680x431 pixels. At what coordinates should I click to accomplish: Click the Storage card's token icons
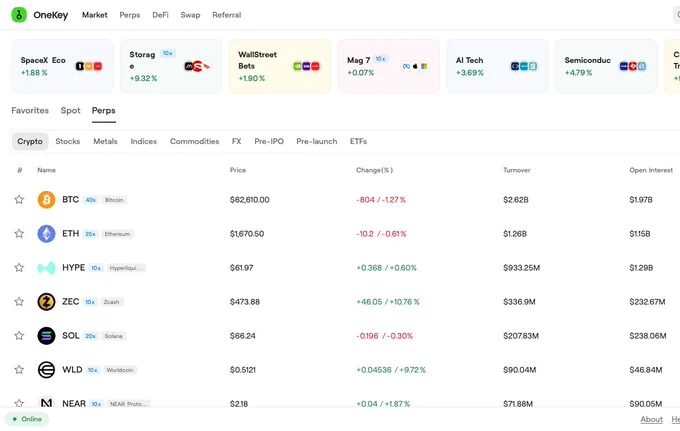tap(198, 66)
